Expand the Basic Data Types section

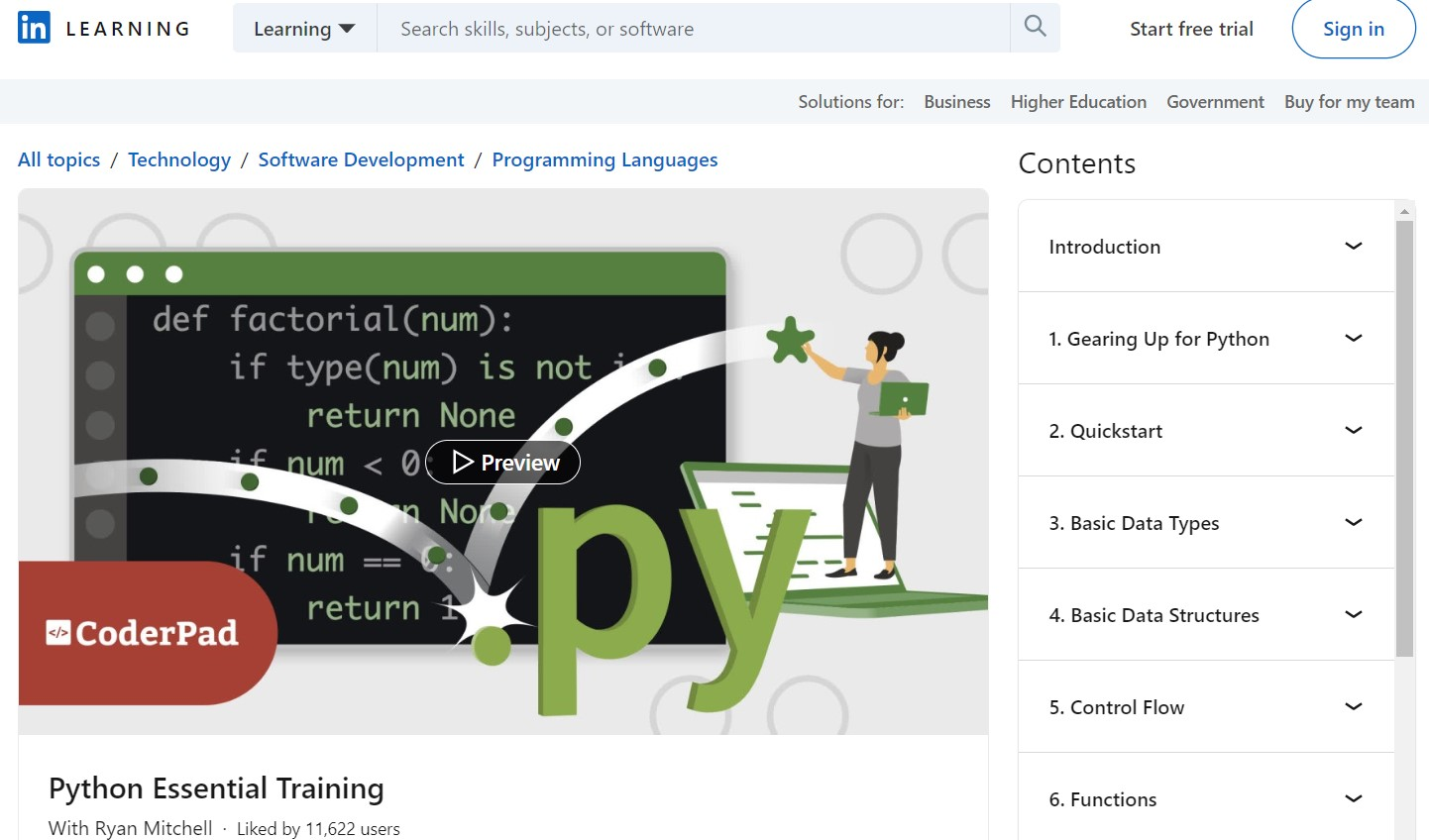pyautogui.click(x=1206, y=523)
